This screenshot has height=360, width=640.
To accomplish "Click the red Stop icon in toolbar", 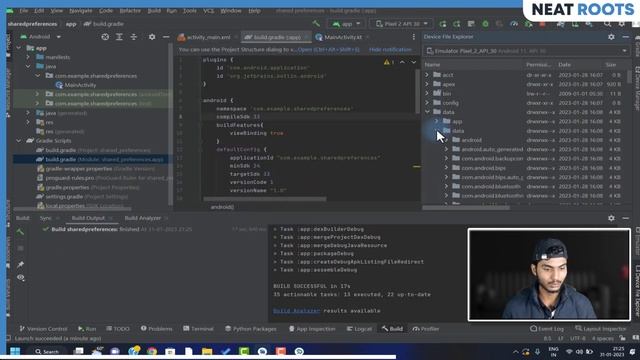I will point(542,24).
